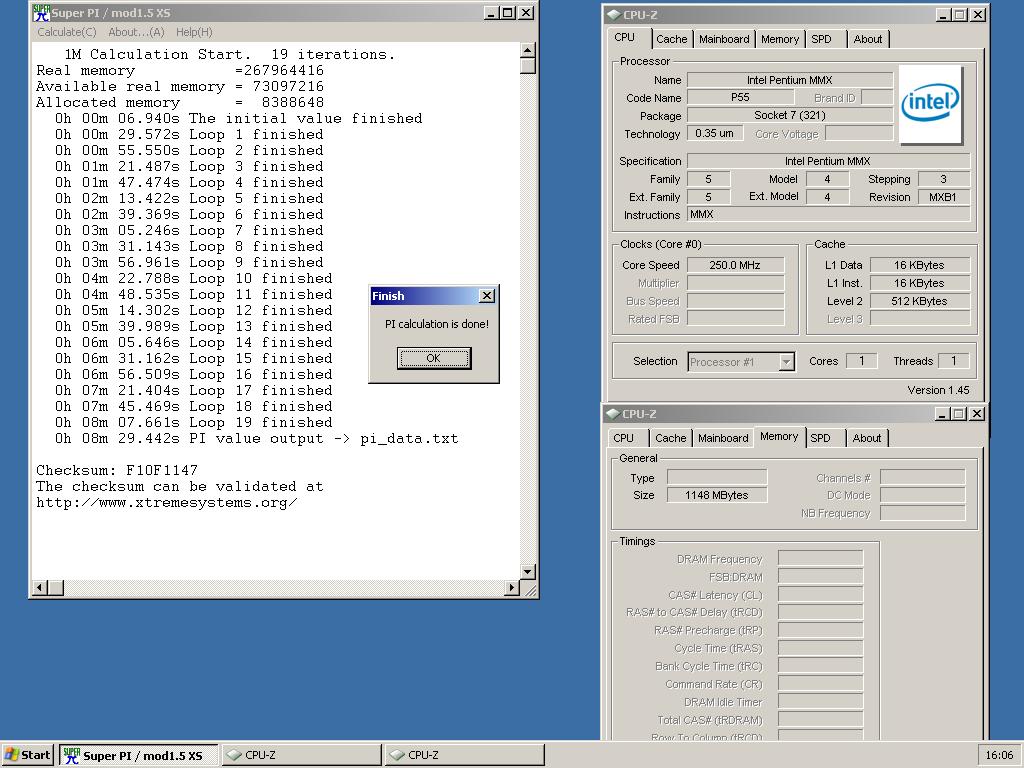Click the Name field Intel Pentium MMX
The height and width of the screenshot is (768, 1024).
click(x=790, y=80)
